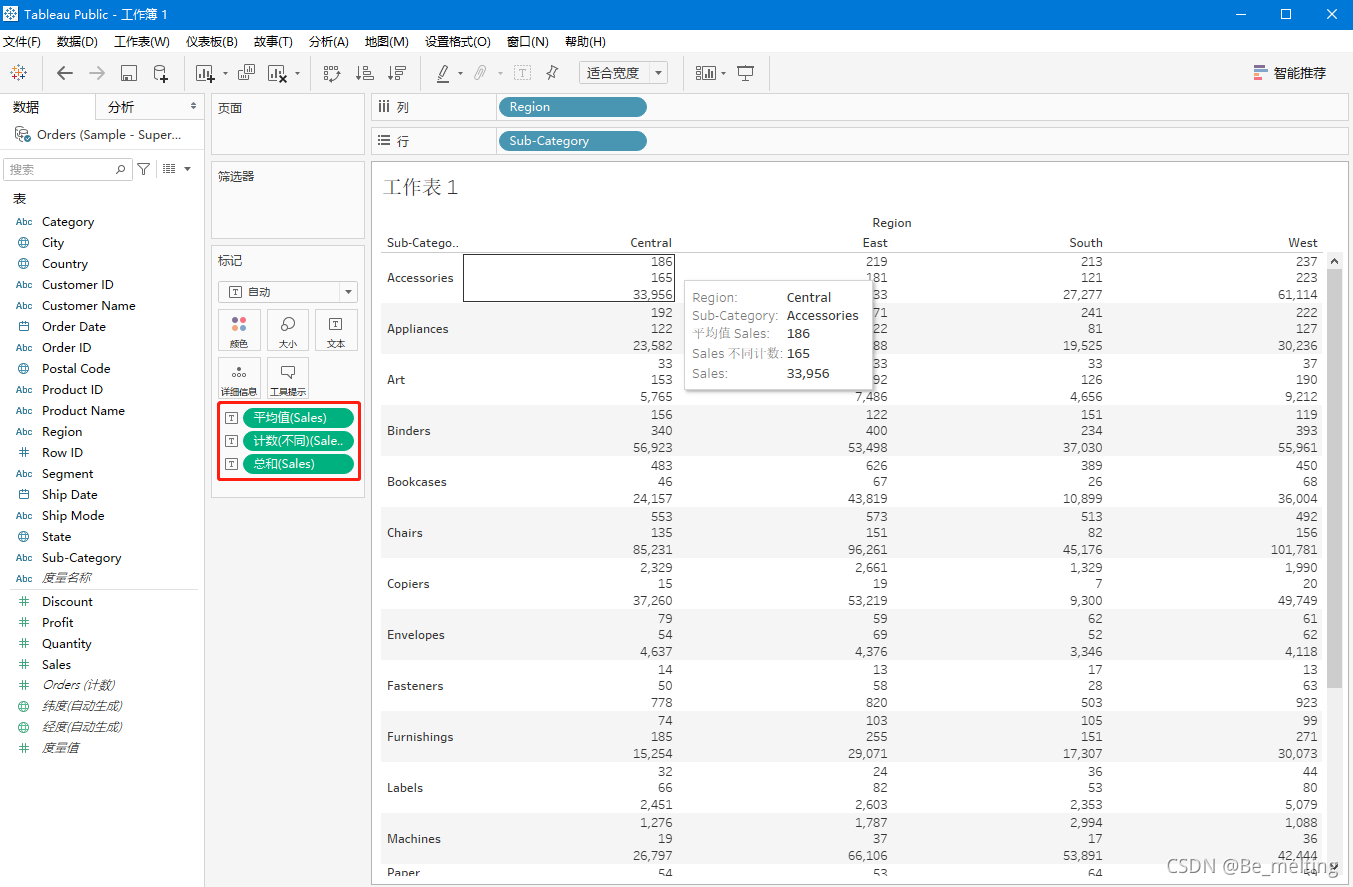Select the Profit measure field
Viewport: 1353px width, 887px height.
tap(58, 623)
